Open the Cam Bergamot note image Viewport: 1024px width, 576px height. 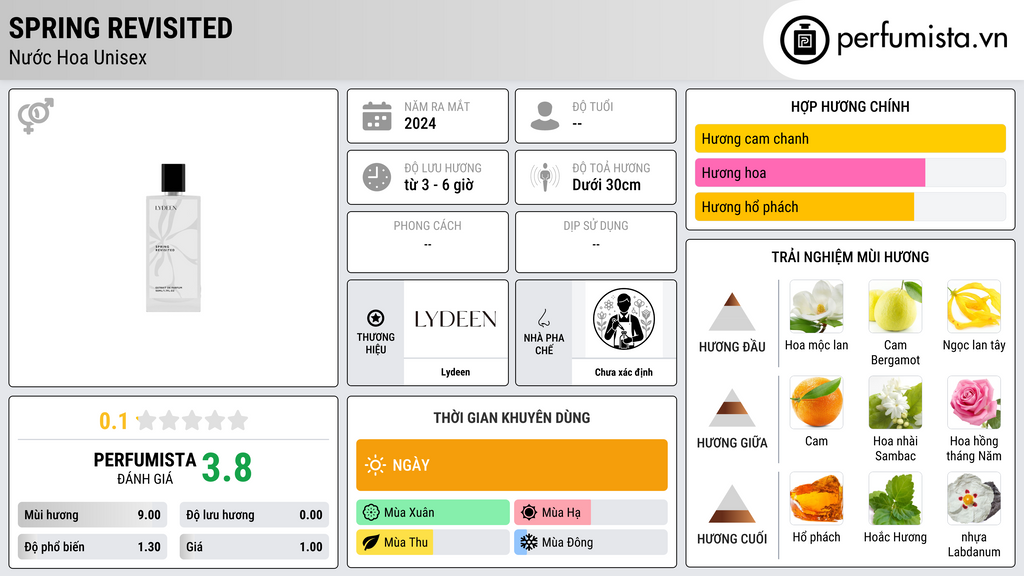click(x=895, y=306)
